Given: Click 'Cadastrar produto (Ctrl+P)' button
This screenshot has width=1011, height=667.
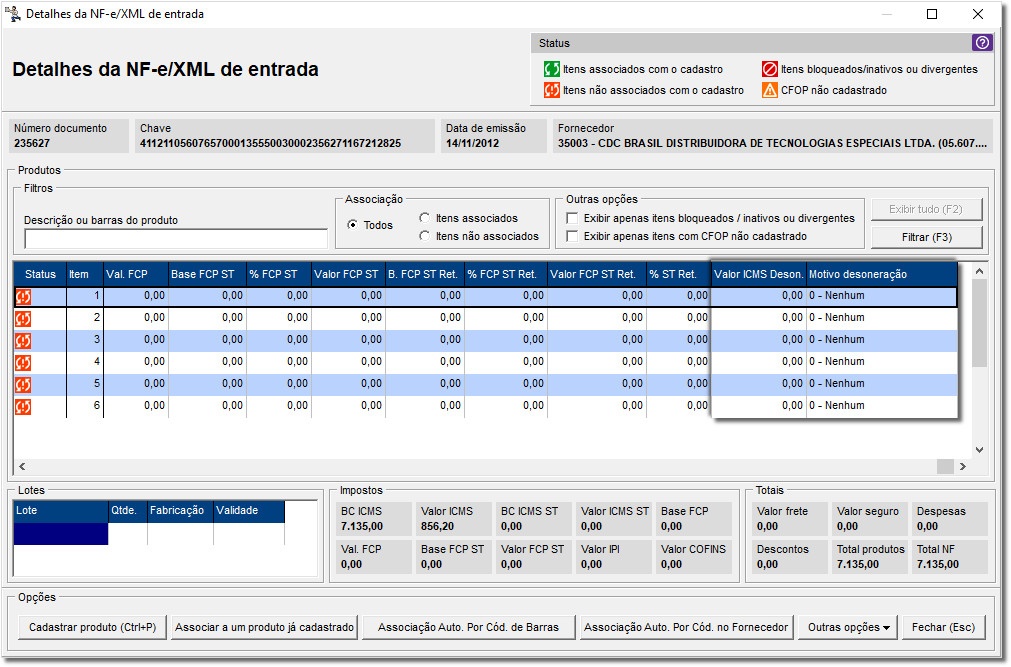Looking at the screenshot, I should pos(92,627).
